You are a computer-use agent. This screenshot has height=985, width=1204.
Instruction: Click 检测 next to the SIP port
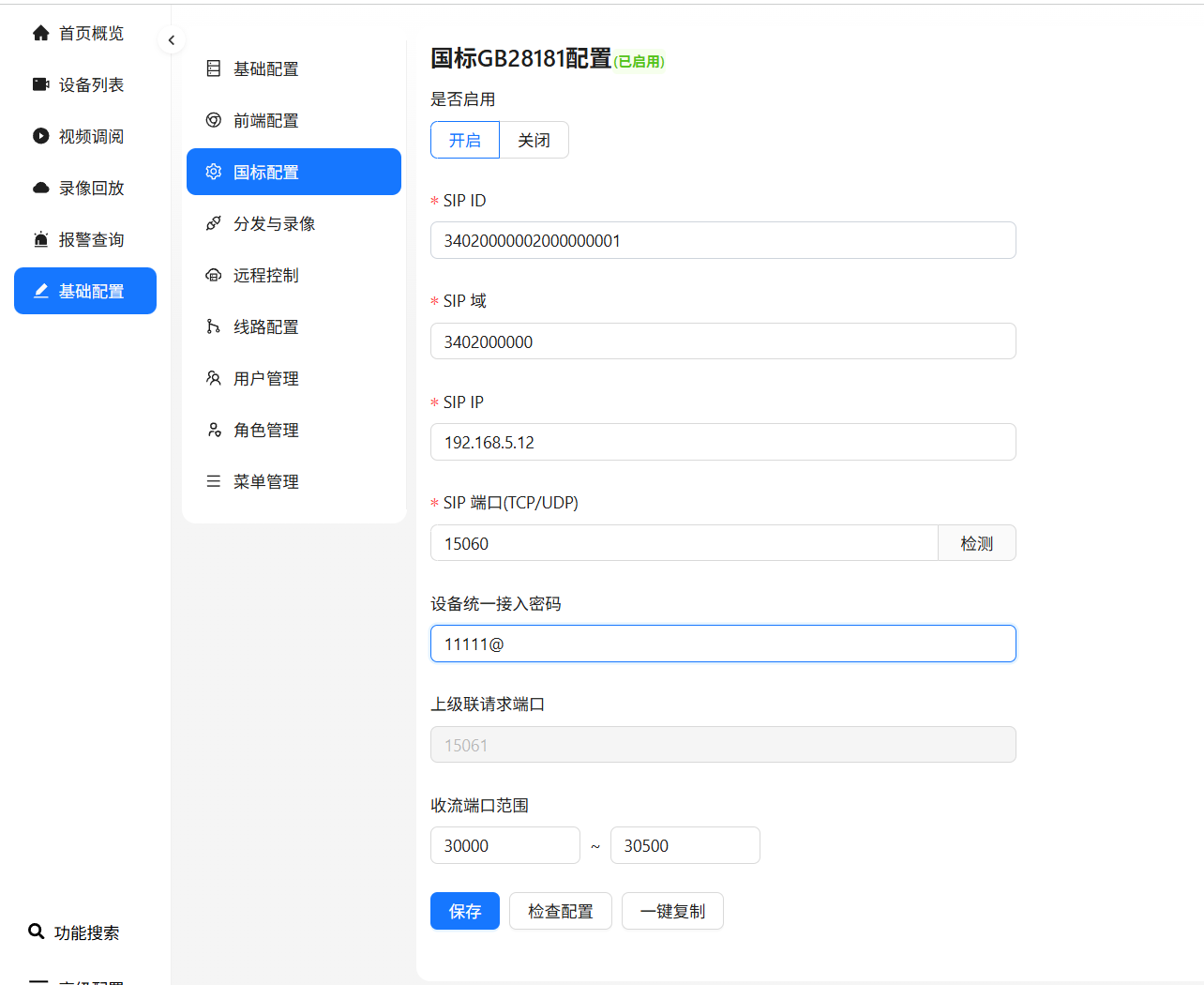pos(976,543)
